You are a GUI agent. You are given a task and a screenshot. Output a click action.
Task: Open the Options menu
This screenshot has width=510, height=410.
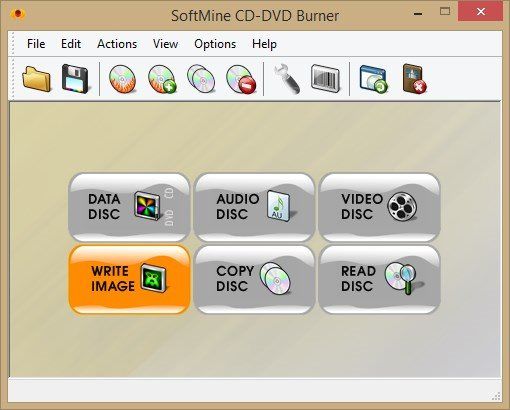[x=215, y=44]
